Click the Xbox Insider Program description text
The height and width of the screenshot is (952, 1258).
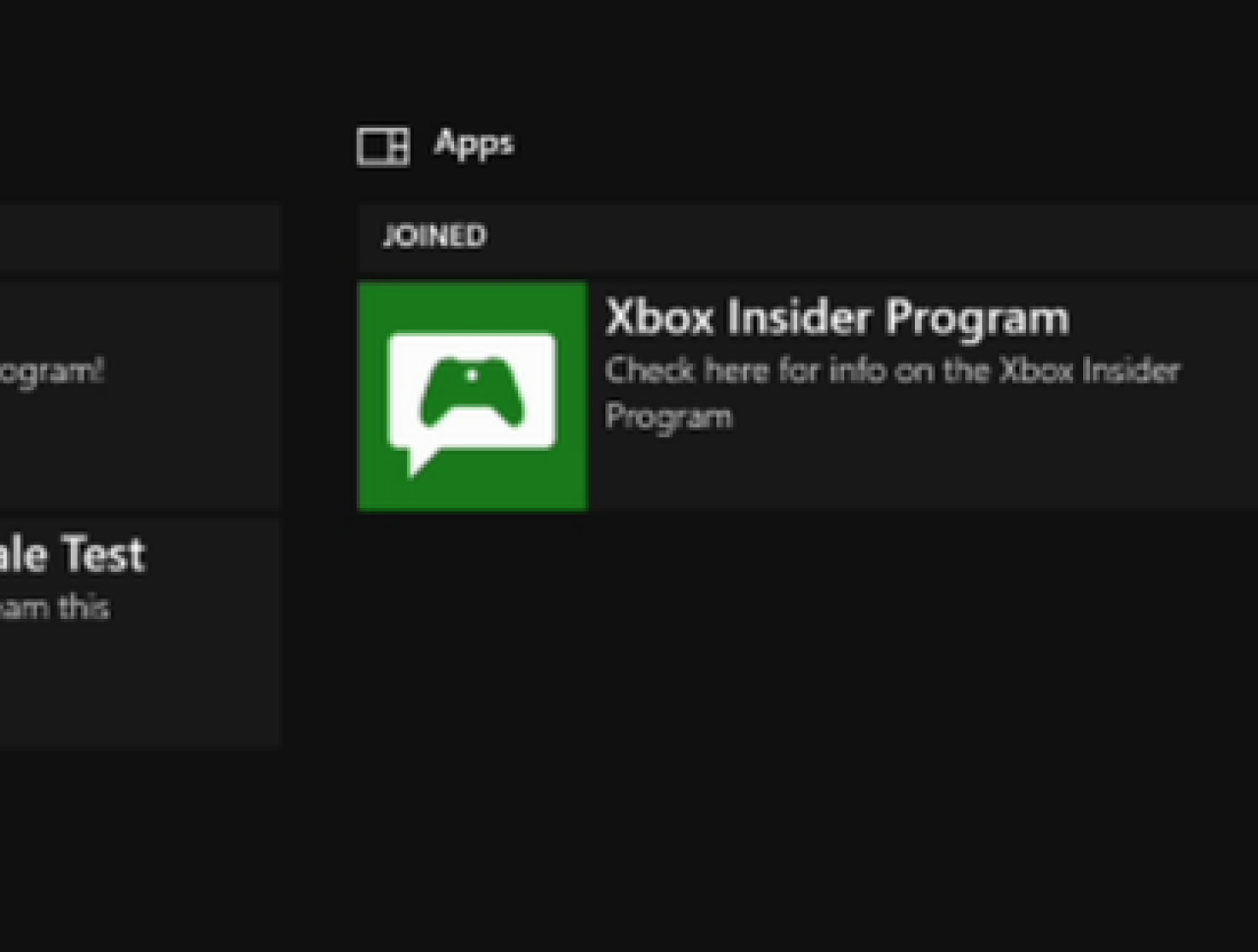click(x=892, y=392)
